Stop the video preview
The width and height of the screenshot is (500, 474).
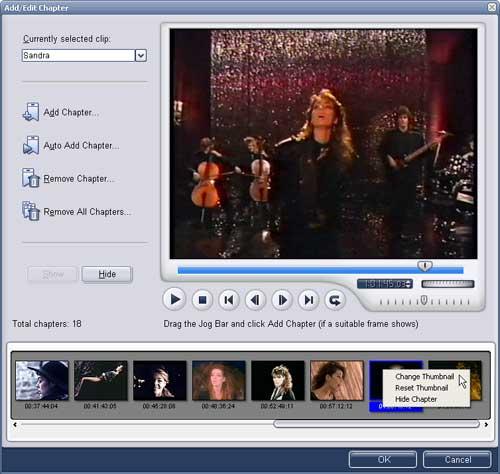[x=202, y=300]
